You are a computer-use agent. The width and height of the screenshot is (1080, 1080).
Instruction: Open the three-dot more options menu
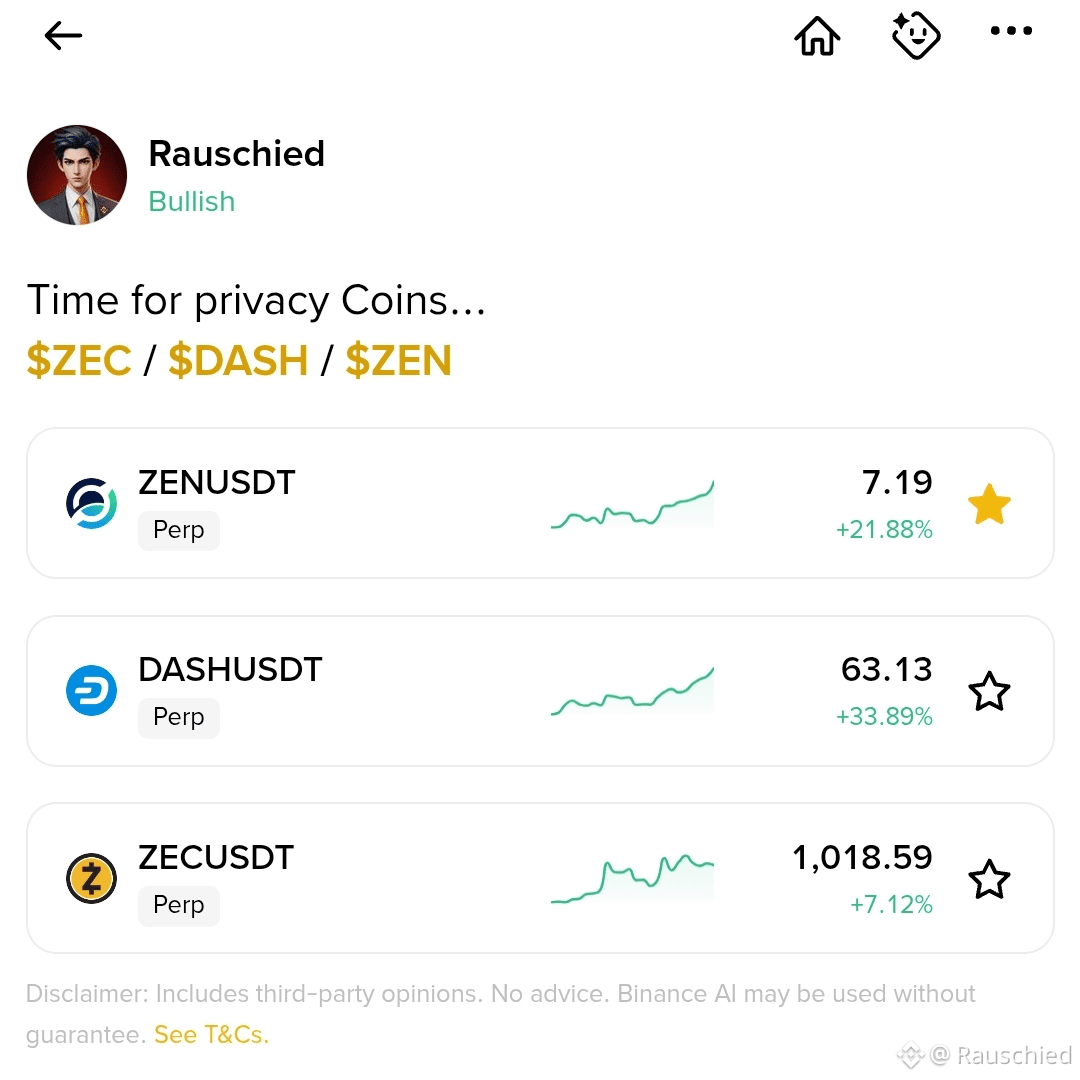coord(1010,30)
